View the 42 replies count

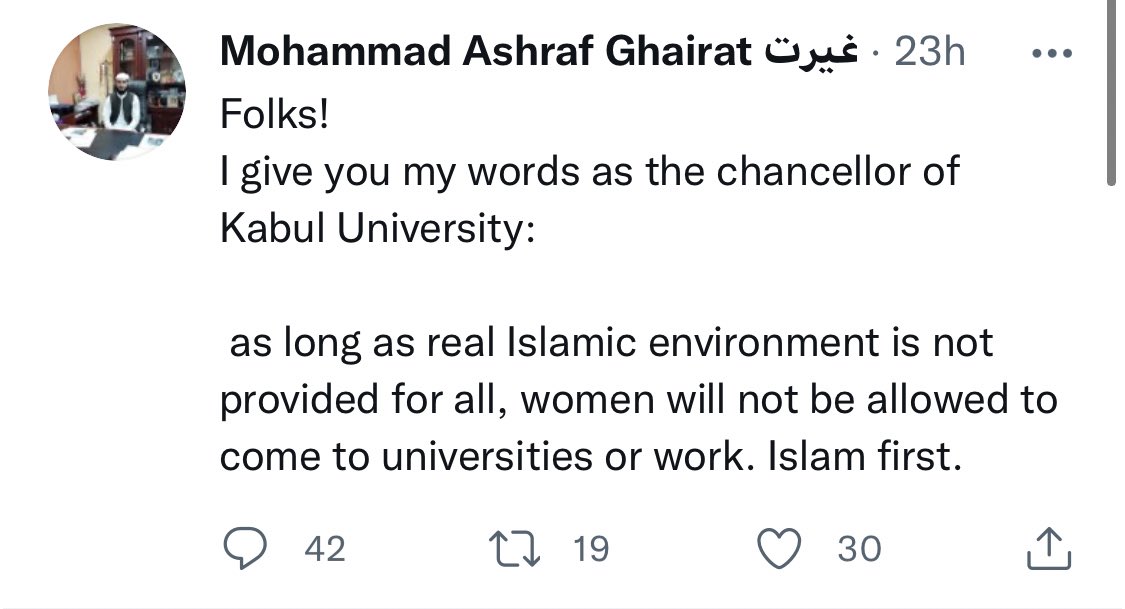(324, 549)
